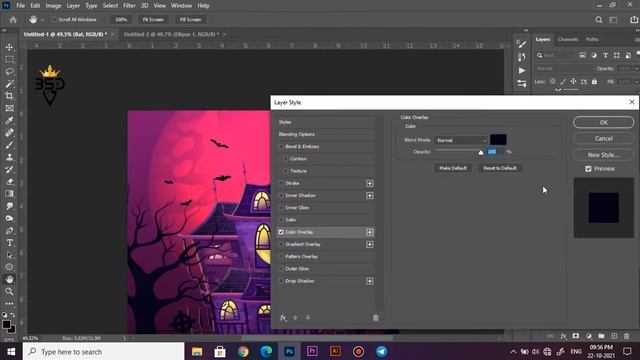This screenshot has height=360, width=640.
Task: Open the Actions panel play icon
Action: (522, 71)
